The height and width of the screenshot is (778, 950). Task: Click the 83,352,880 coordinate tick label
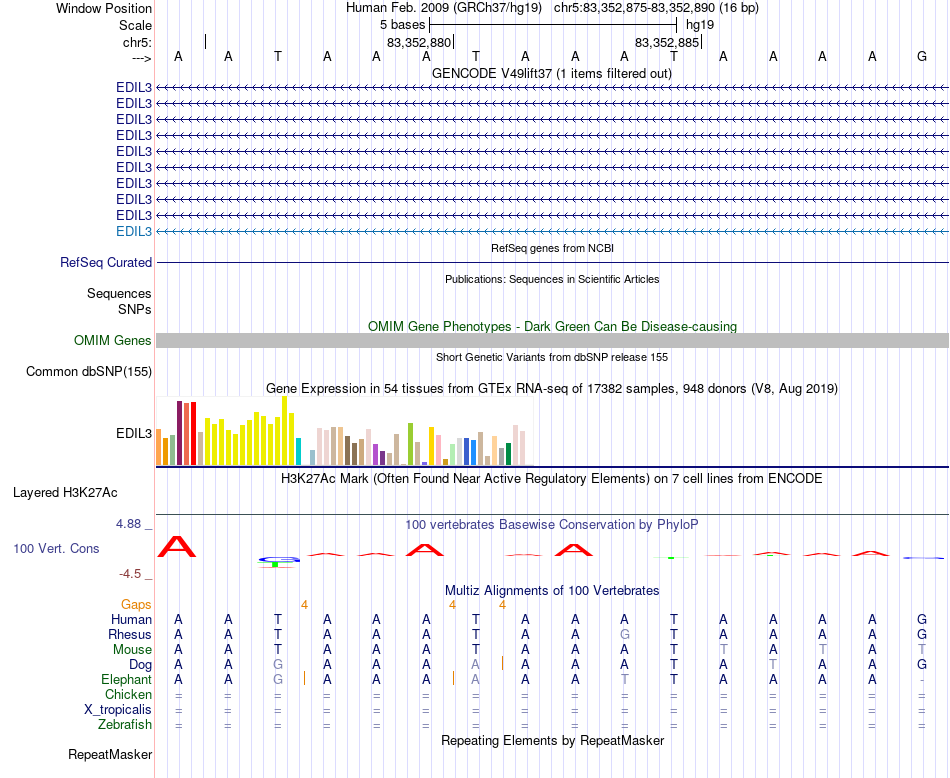(419, 42)
